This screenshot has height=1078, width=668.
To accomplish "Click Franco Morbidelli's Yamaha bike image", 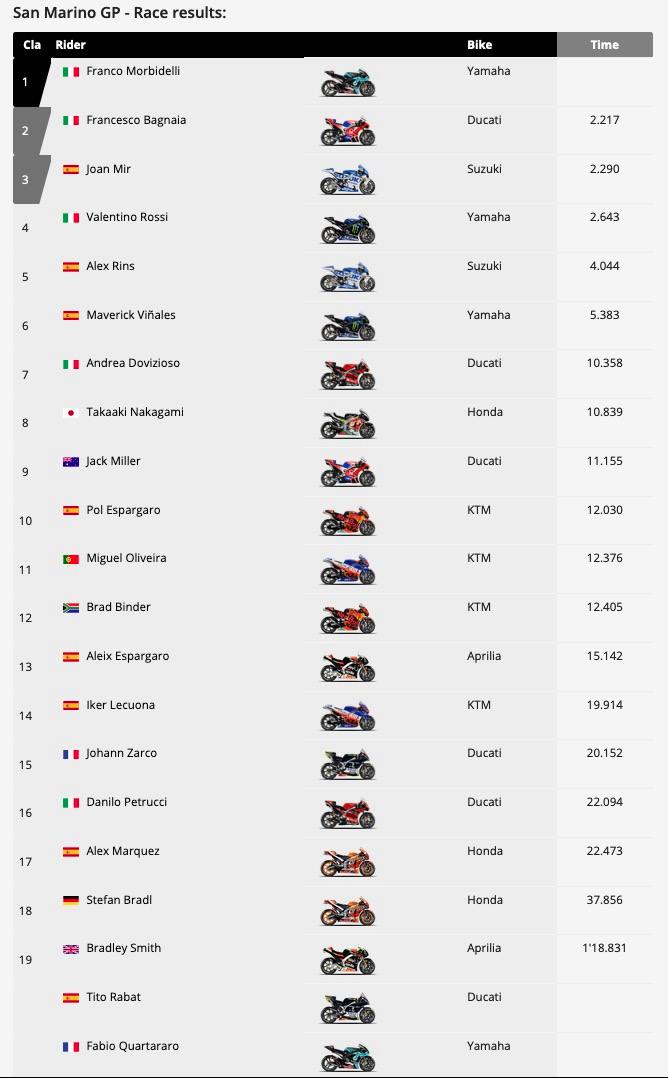I will point(348,83).
